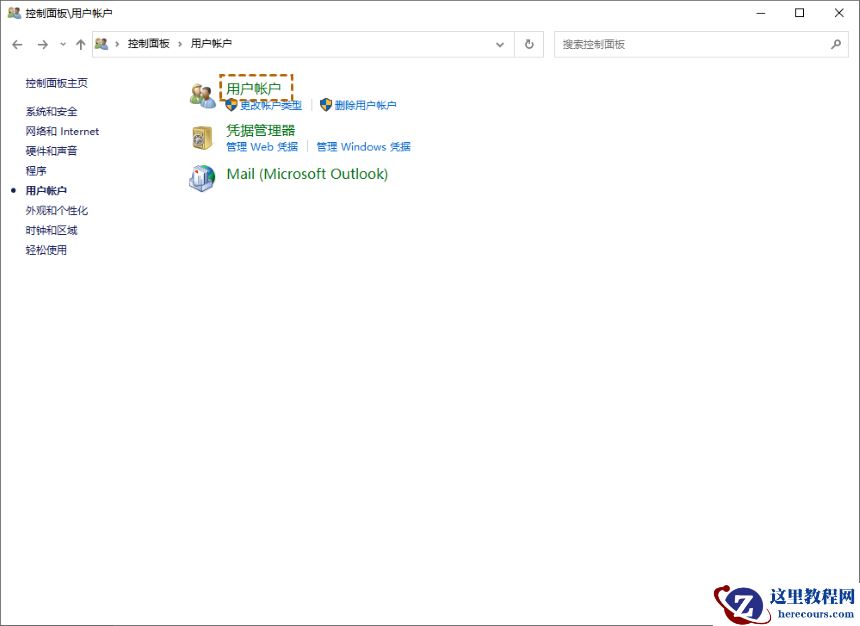Click the back navigation arrow

(17, 44)
